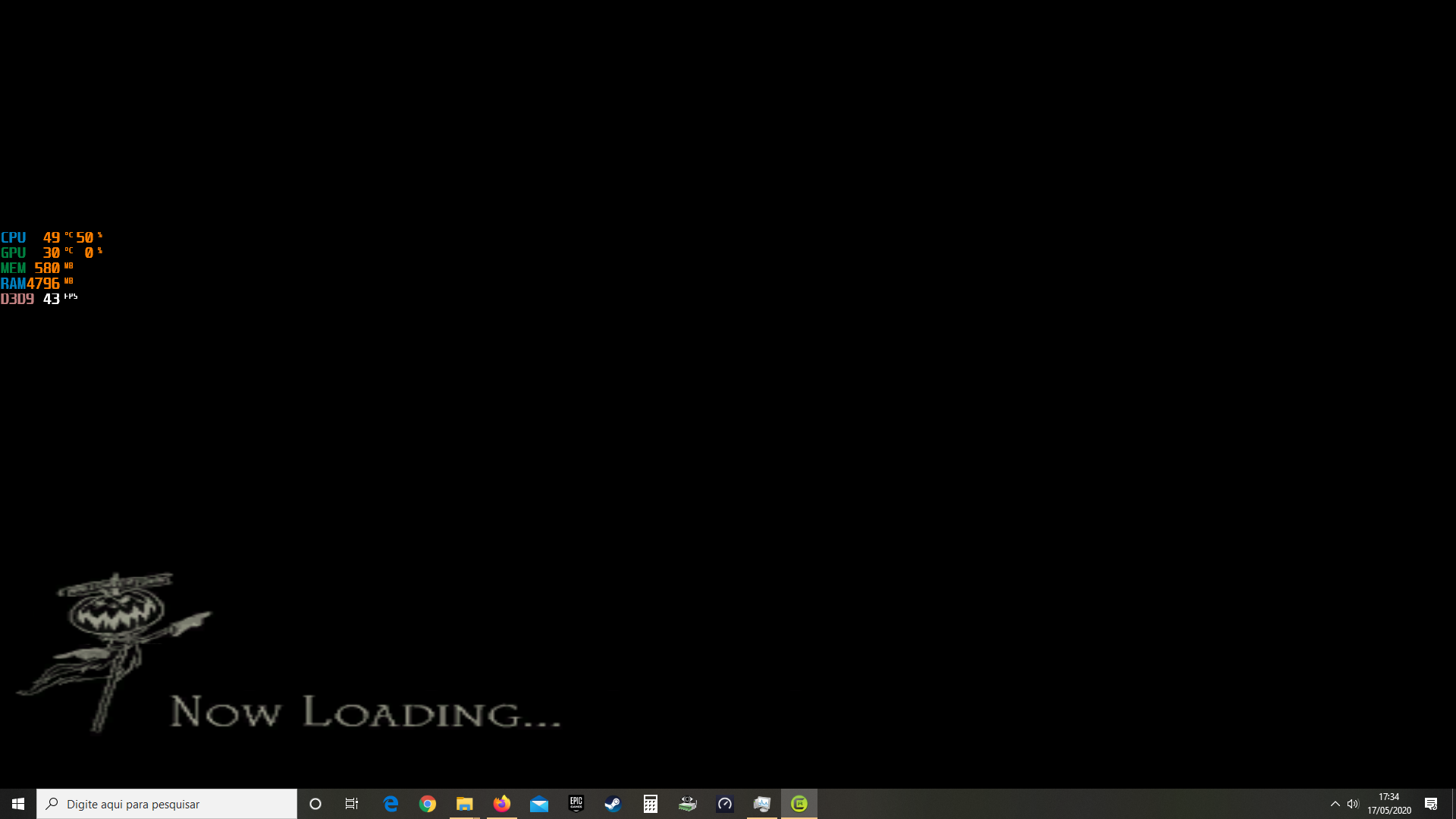Click the 'GPU' label in the overlay
1456x819 pixels.
(x=14, y=253)
